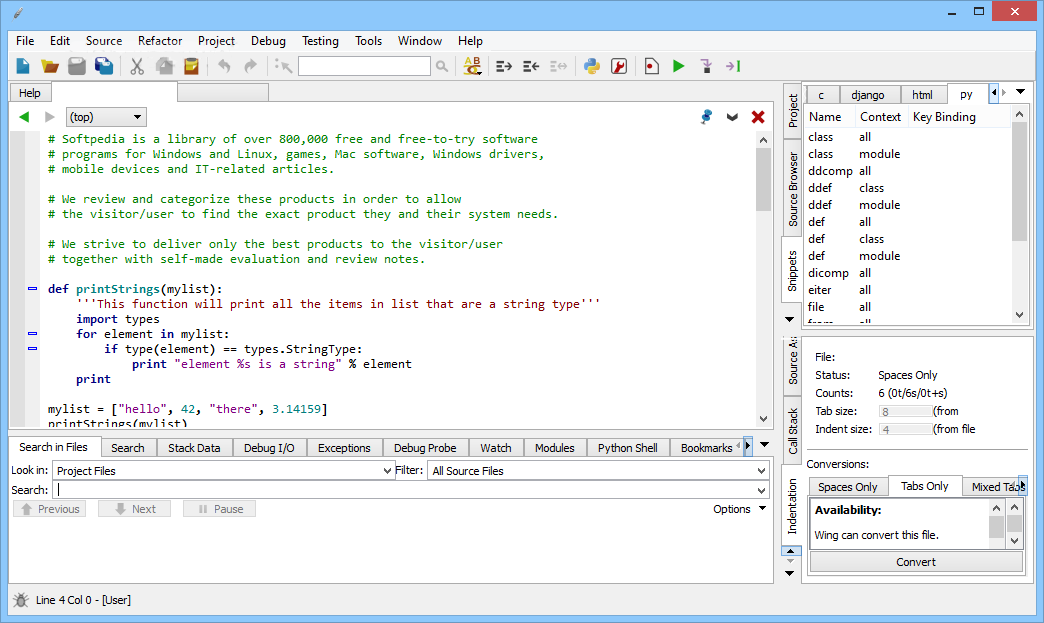Copy selection using the toolbar copy icon
This screenshot has height=623, width=1044.
click(164, 66)
